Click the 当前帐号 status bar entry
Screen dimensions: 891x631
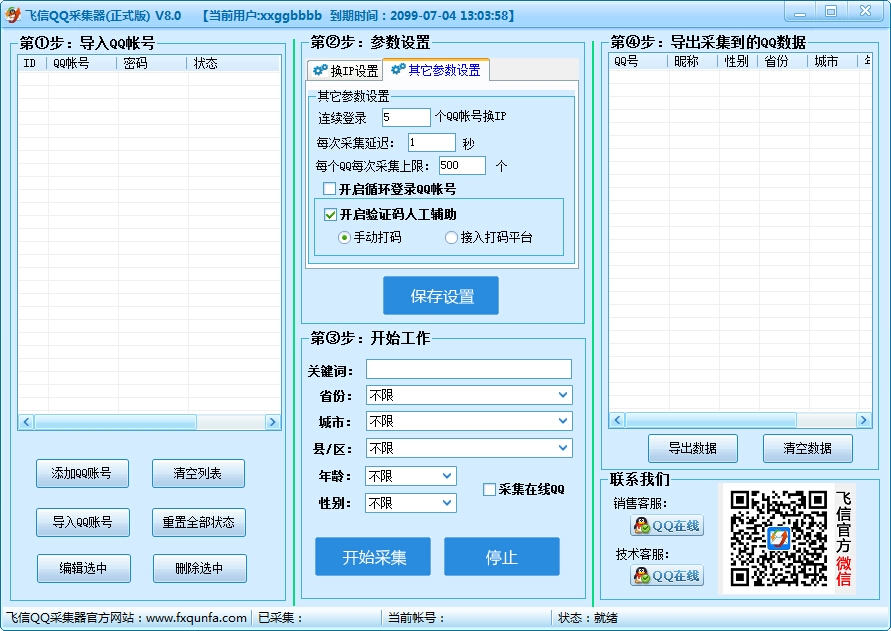(417, 618)
